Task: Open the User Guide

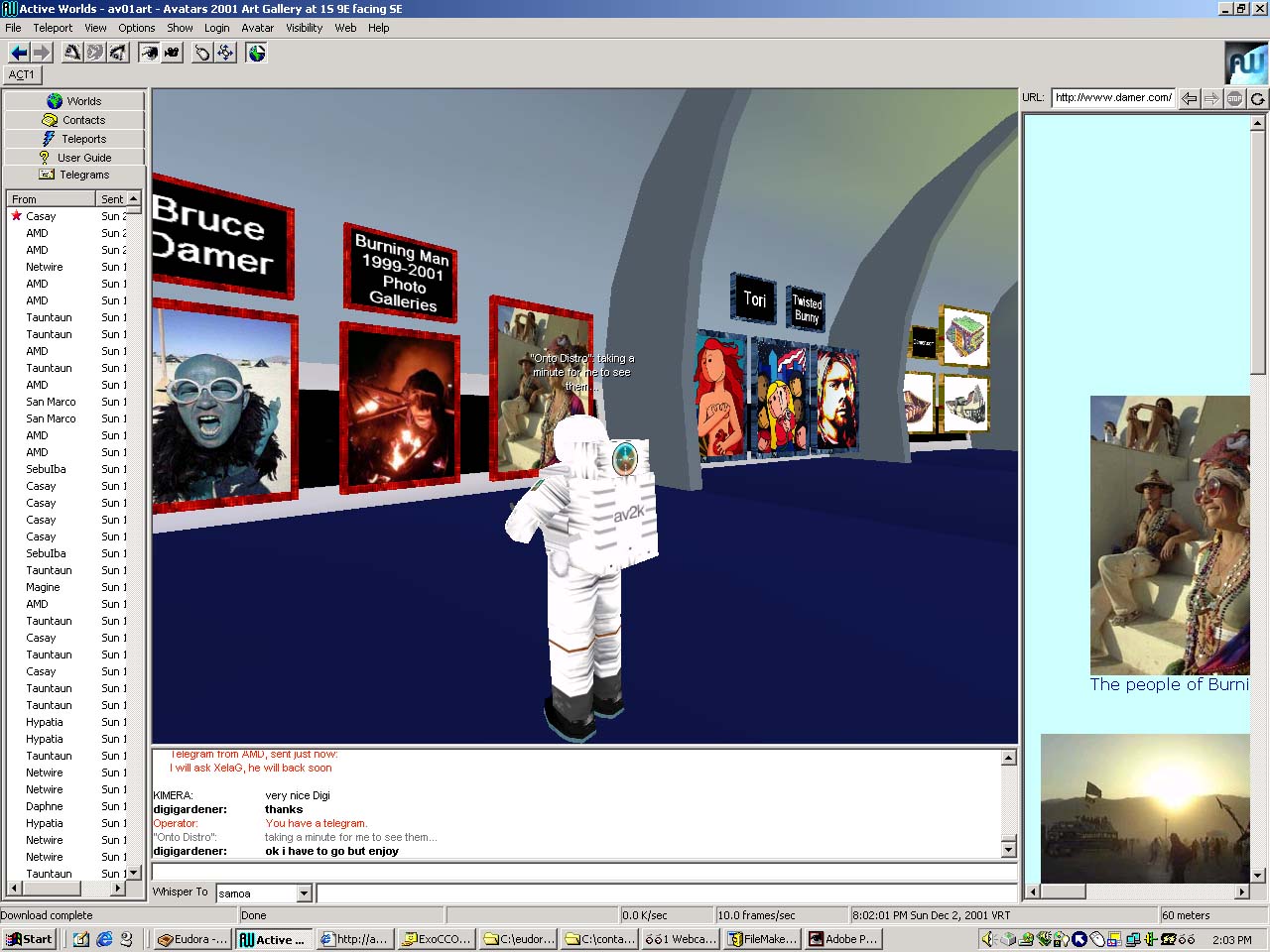Action: point(74,158)
